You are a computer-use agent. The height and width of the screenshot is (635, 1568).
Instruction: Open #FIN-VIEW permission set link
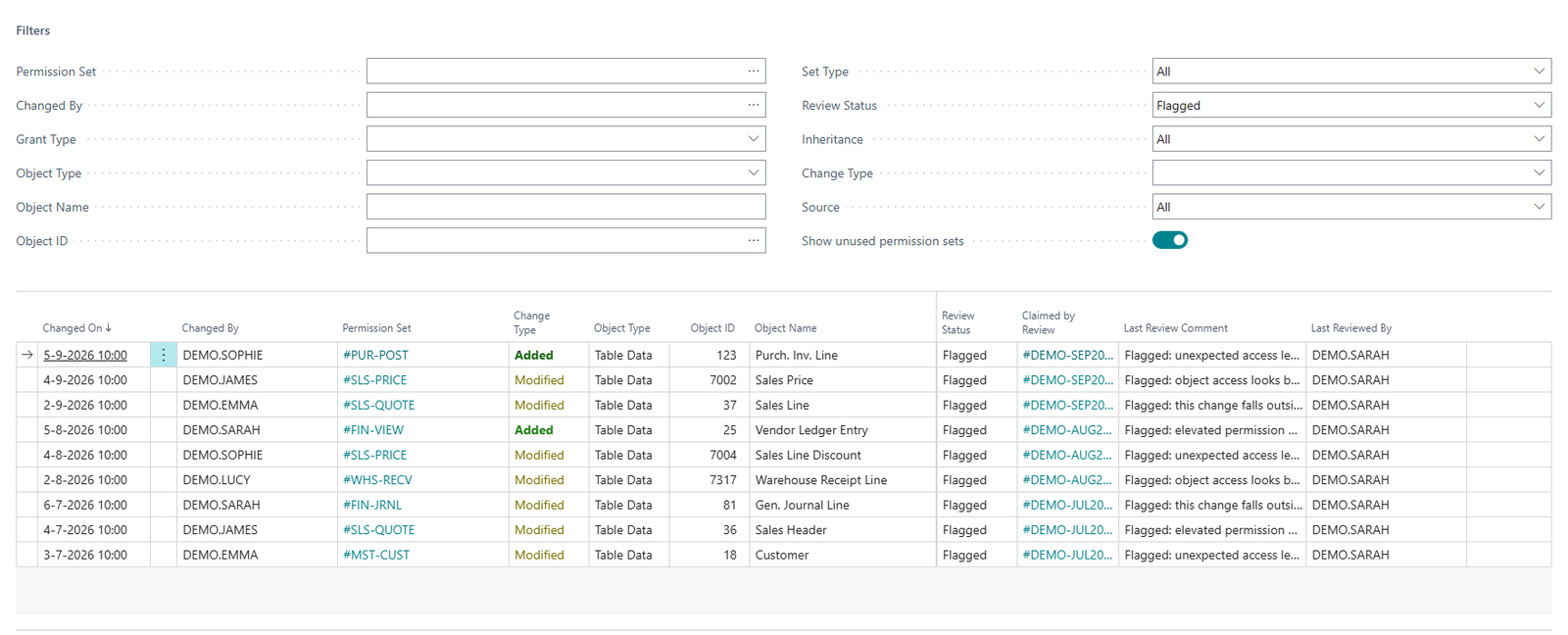[372, 430]
